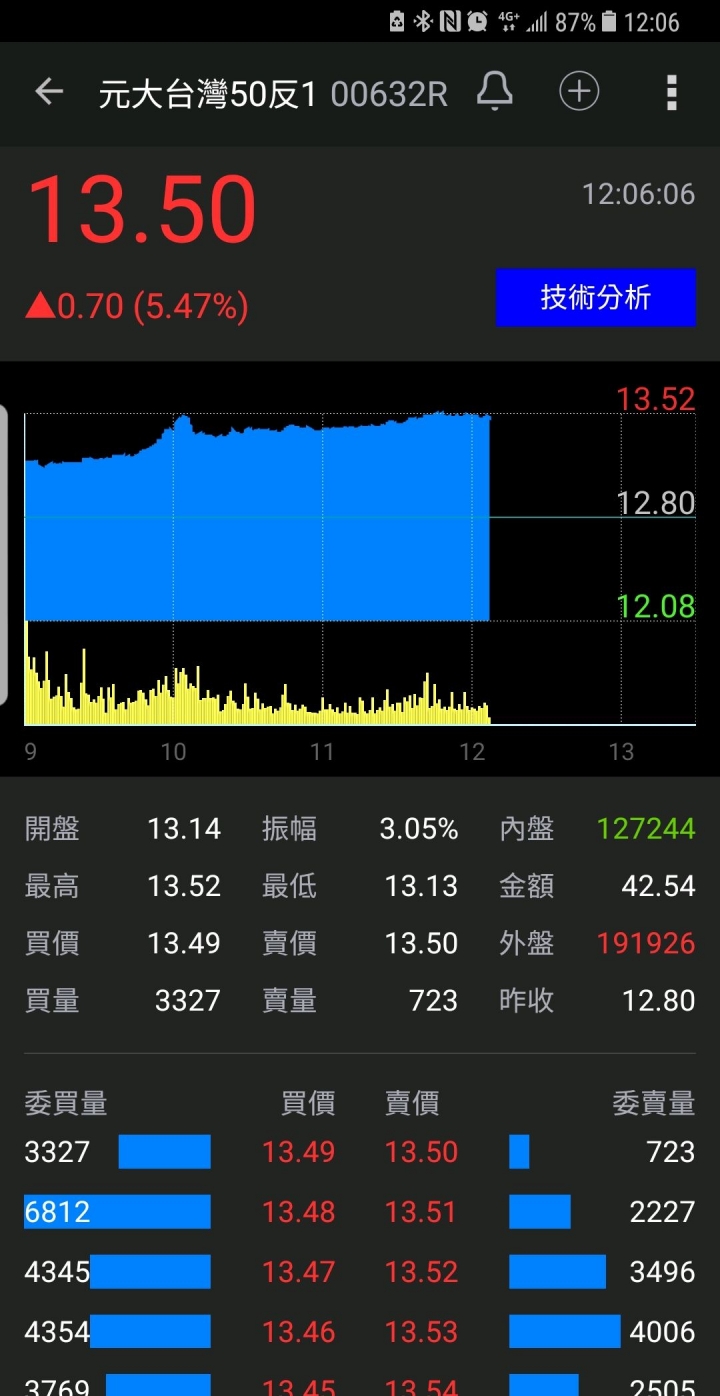Tap the NFC status bar icon
The width and height of the screenshot is (720, 1396).
[x=449, y=21]
